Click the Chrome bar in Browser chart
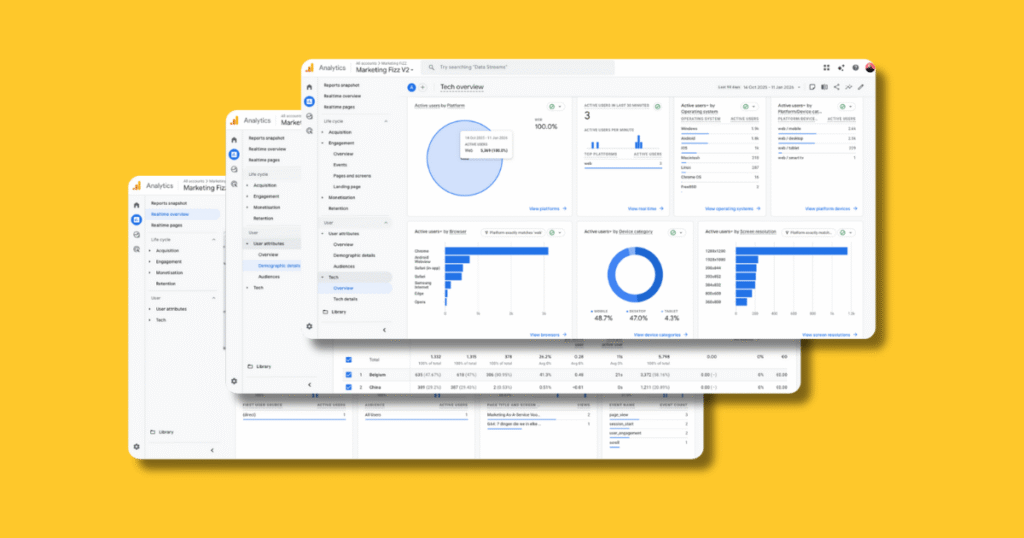Image resolution: width=1024 pixels, height=538 pixels. [496, 251]
